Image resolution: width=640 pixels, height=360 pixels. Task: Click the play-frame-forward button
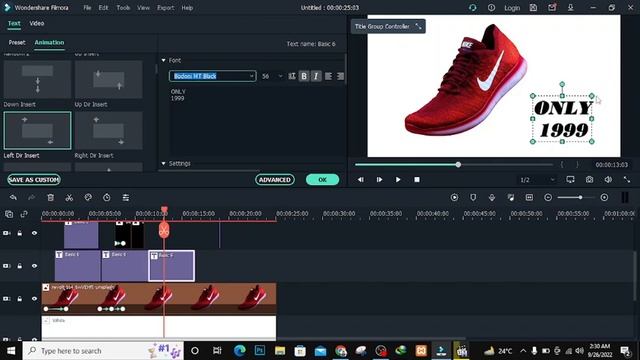tap(379, 180)
